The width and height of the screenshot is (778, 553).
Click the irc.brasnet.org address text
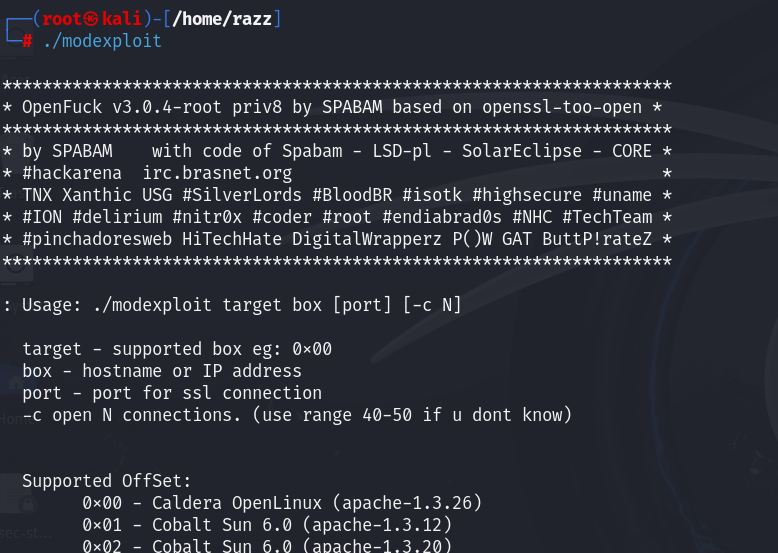(217, 173)
